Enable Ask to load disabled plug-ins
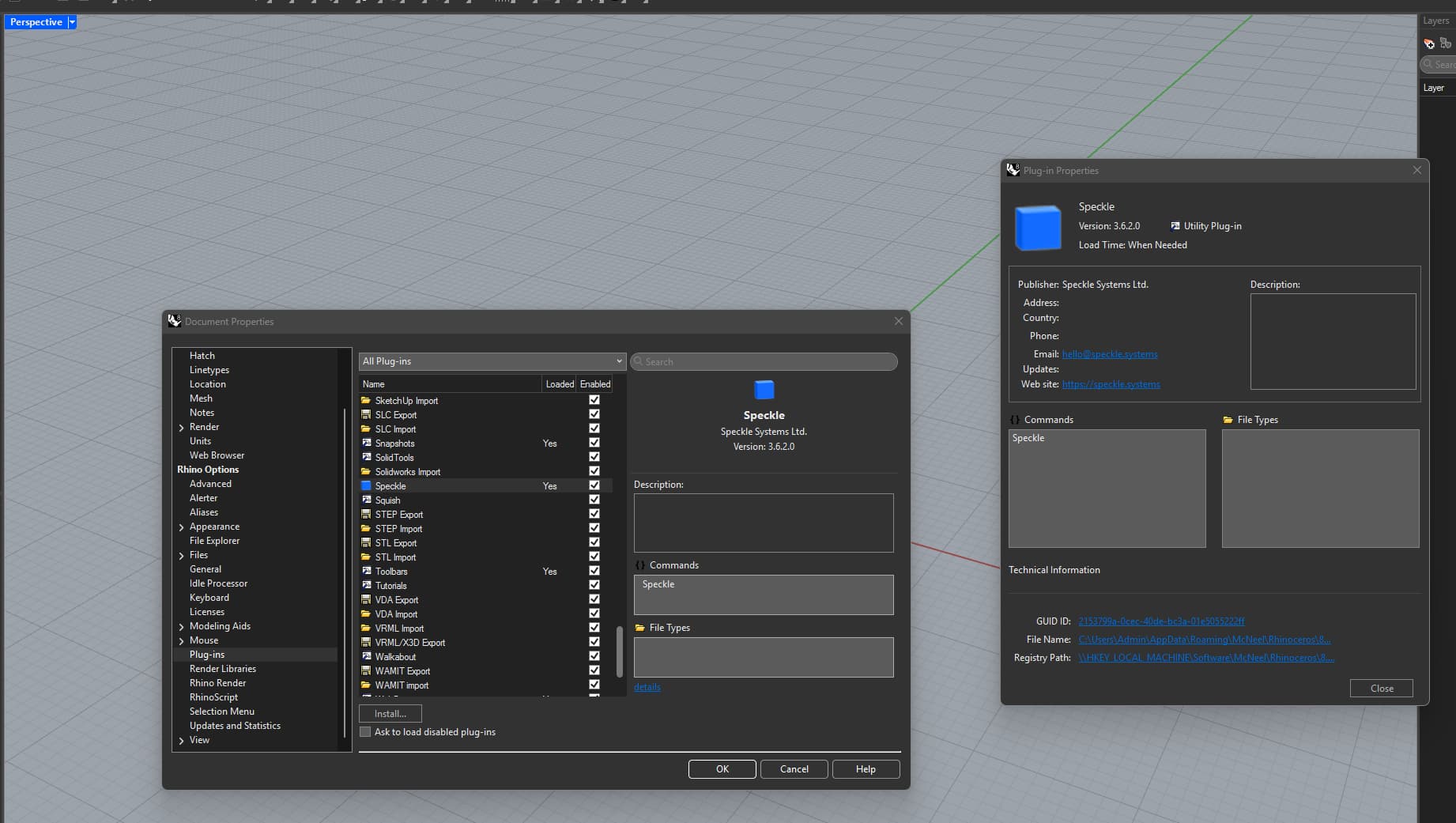1456x823 pixels. point(365,732)
